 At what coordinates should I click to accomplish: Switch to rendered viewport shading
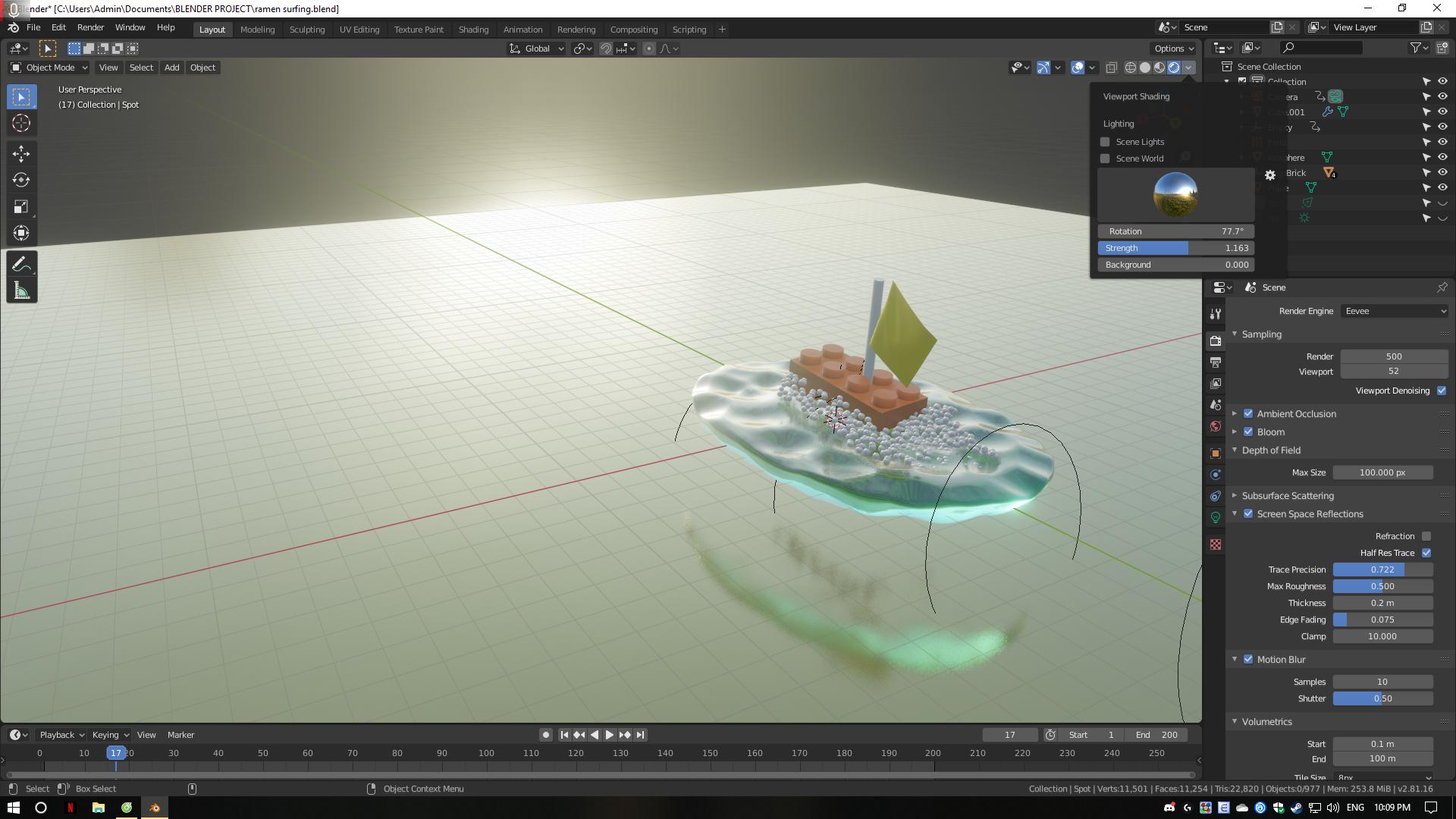1174,67
